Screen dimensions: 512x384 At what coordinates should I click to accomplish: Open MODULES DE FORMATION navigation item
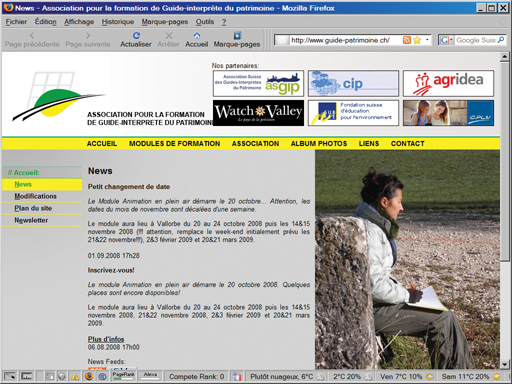pos(175,144)
